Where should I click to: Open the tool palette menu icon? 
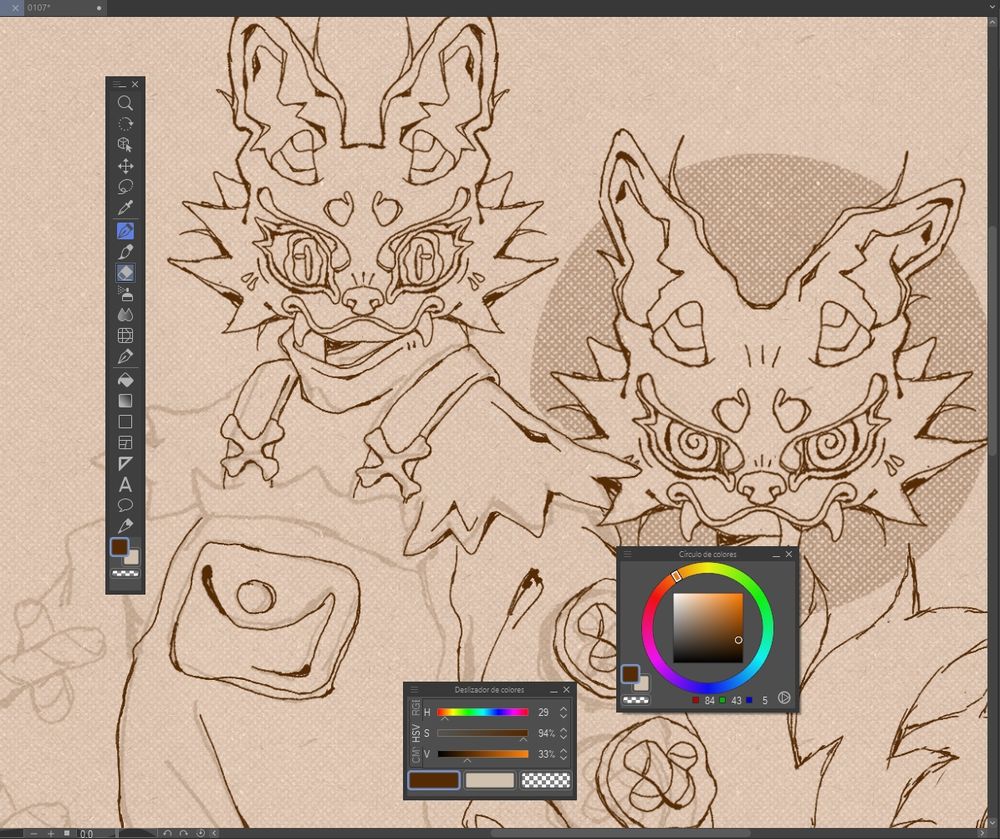(118, 84)
